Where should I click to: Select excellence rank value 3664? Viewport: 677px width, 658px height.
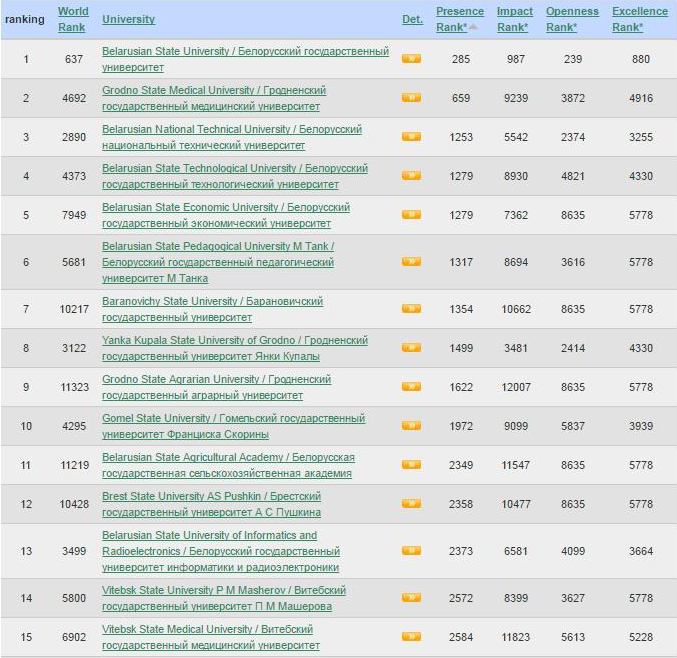click(641, 551)
